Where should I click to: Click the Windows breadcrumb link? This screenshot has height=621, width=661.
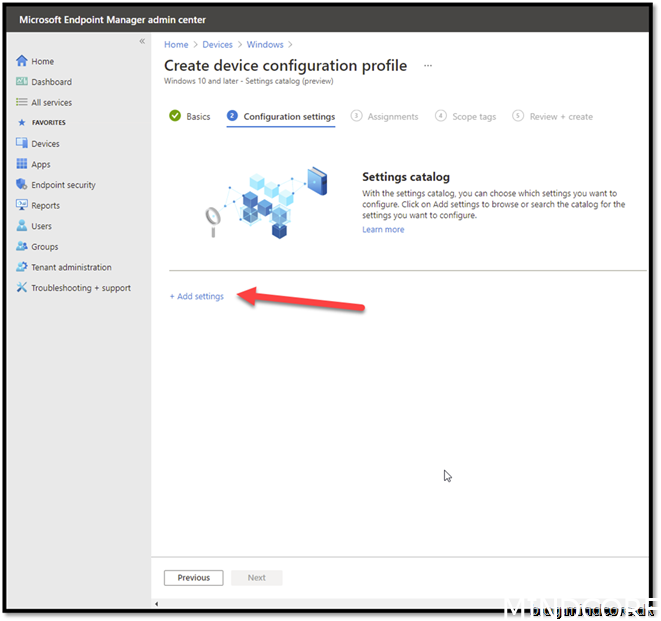click(265, 45)
